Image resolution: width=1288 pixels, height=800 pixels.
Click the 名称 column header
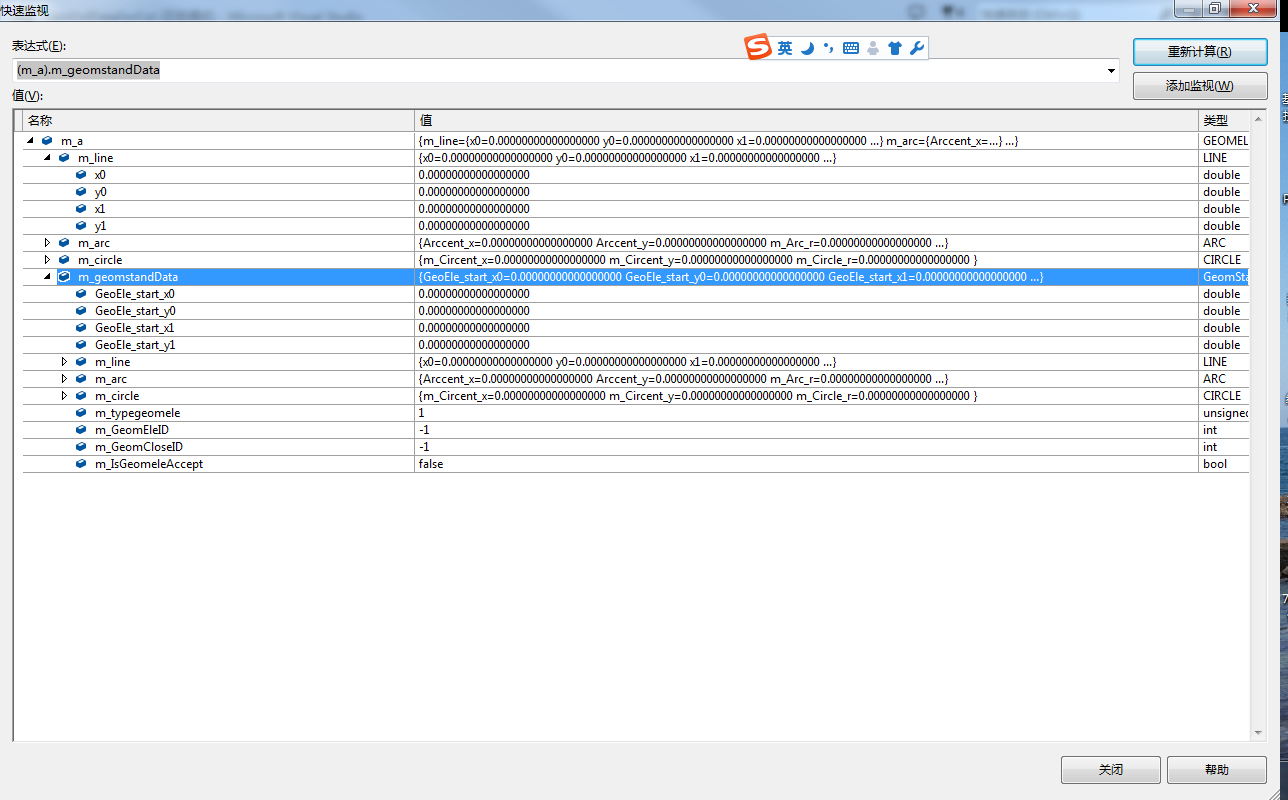[218, 120]
